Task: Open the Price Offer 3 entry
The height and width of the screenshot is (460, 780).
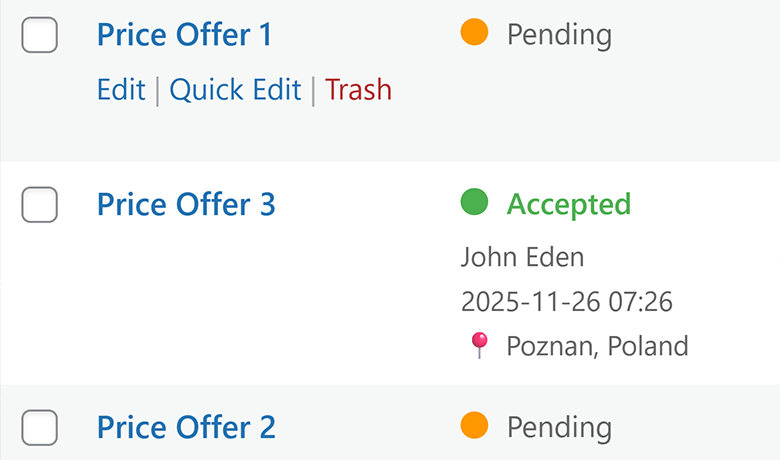Action: pyautogui.click(x=185, y=204)
